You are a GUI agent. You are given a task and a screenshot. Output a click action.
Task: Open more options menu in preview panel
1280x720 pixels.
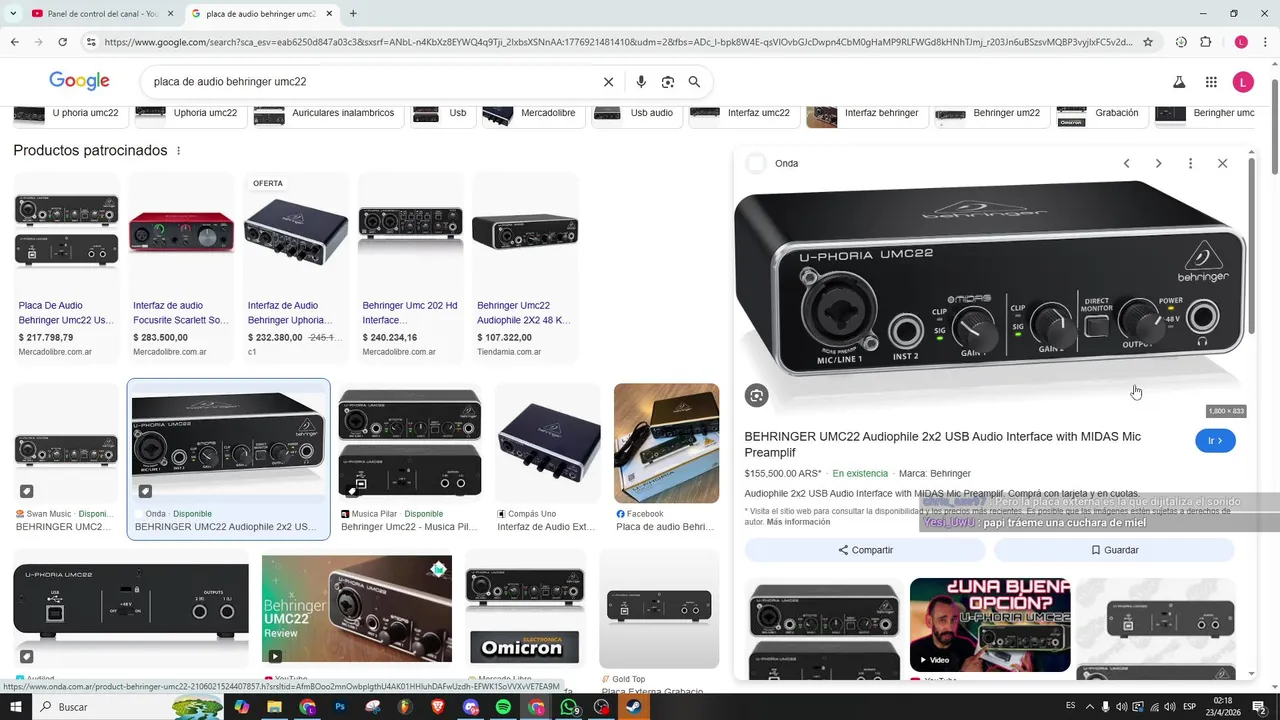(1190, 163)
